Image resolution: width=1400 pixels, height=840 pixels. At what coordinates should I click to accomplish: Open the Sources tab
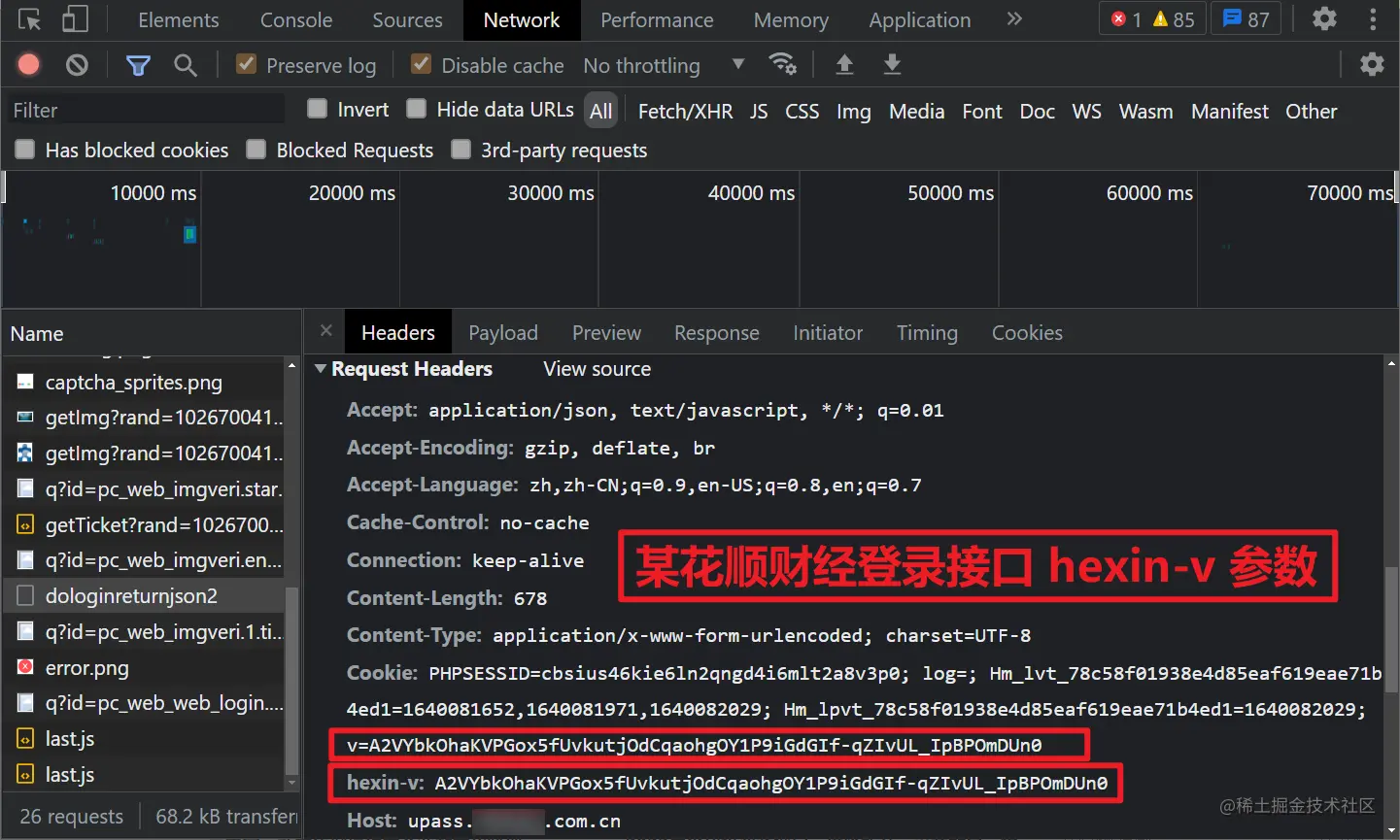407,19
